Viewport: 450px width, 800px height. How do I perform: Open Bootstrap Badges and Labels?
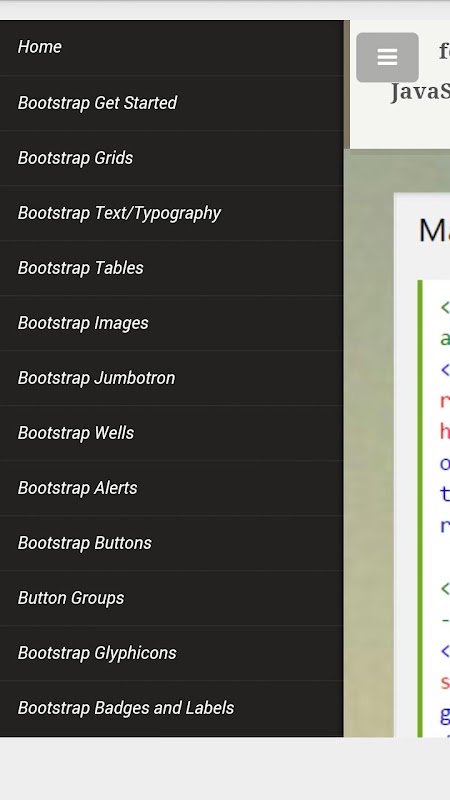tap(171, 709)
